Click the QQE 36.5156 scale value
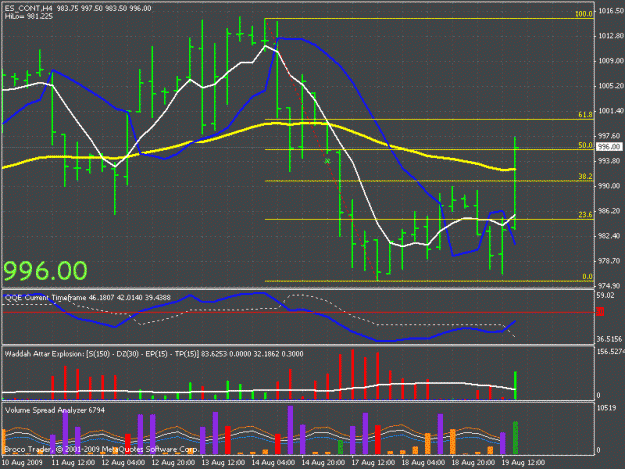Screen dimensions: 625x469 (609, 339)
